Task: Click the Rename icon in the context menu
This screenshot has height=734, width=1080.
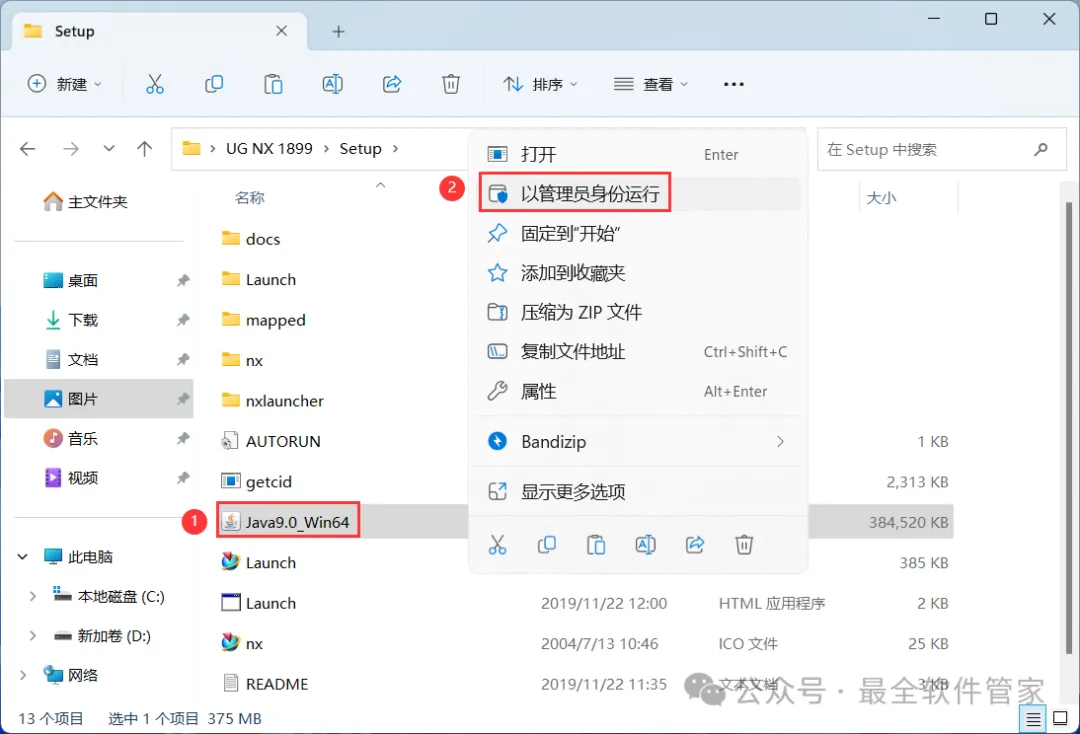Action: tap(645, 545)
